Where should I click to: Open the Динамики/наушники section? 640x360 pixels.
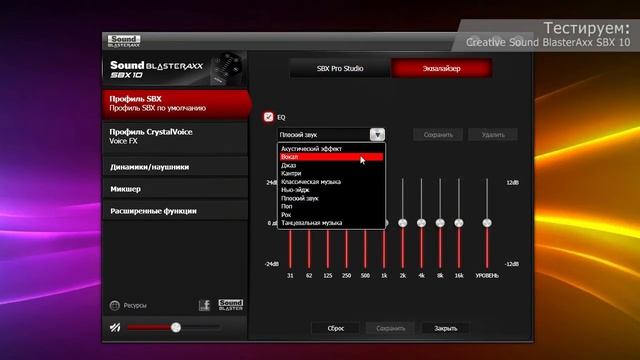(x=175, y=167)
